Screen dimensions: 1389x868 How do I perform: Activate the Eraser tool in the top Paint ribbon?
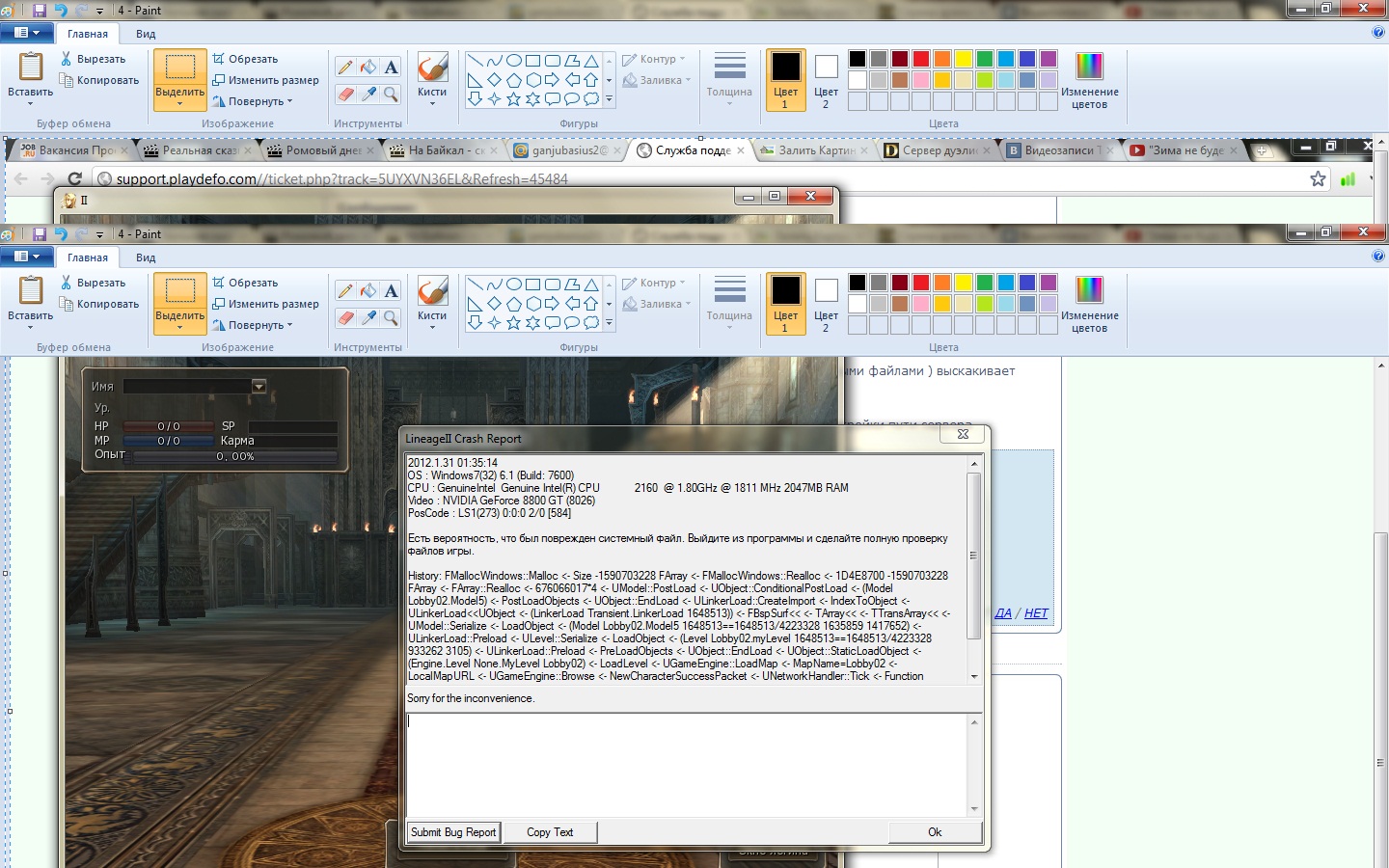click(x=345, y=94)
